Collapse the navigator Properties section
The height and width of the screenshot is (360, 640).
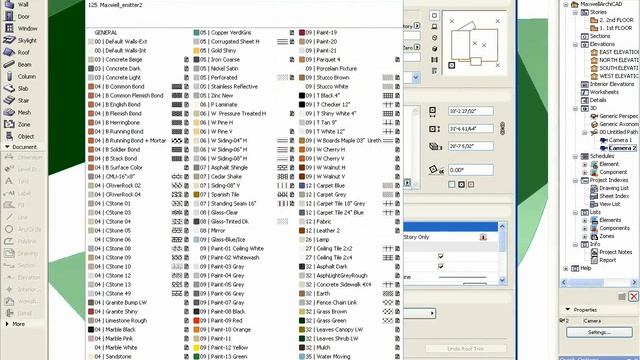(x=567, y=310)
